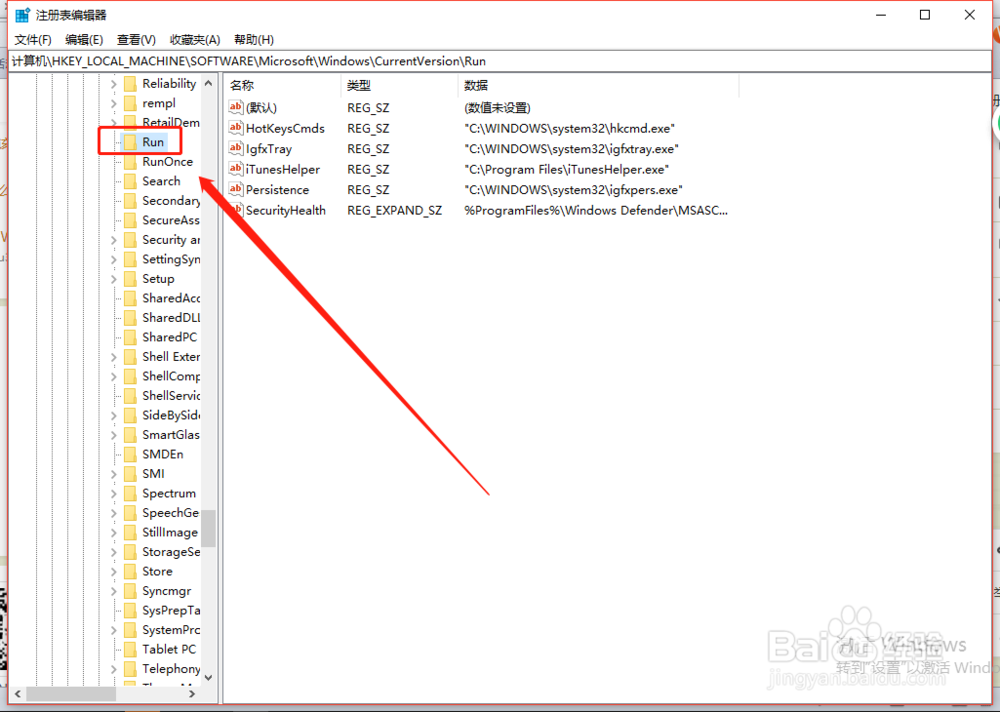The width and height of the screenshot is (1000, 712).
Task: Click the Persistence string value icon
Action: coord(236,189)
